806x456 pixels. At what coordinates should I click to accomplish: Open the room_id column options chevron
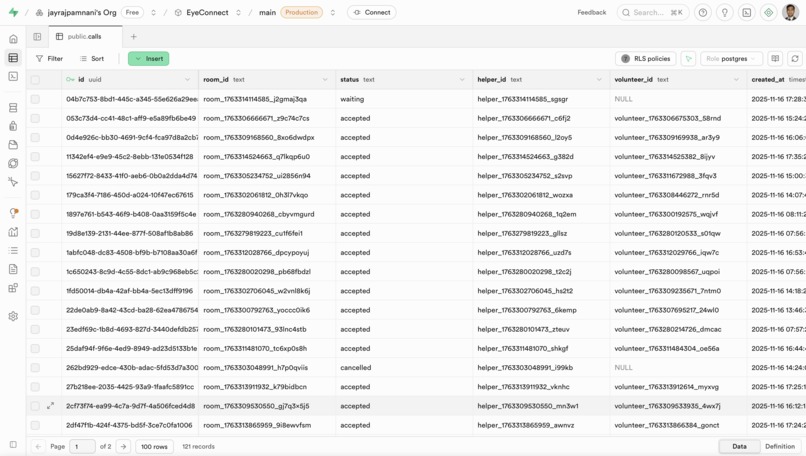tap(325, 80)
